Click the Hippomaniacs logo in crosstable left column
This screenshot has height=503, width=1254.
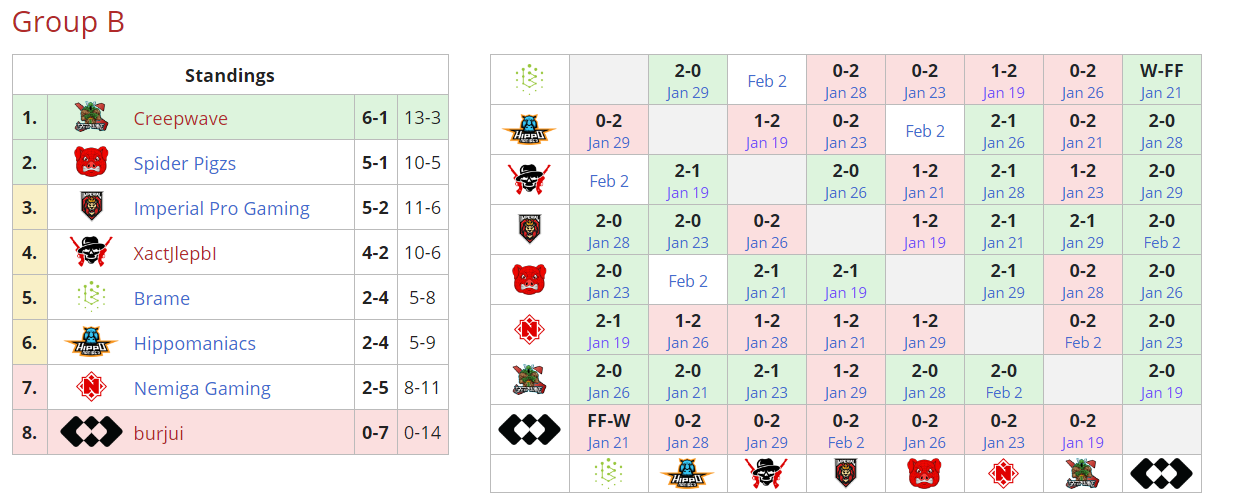(x=529, y=130)
